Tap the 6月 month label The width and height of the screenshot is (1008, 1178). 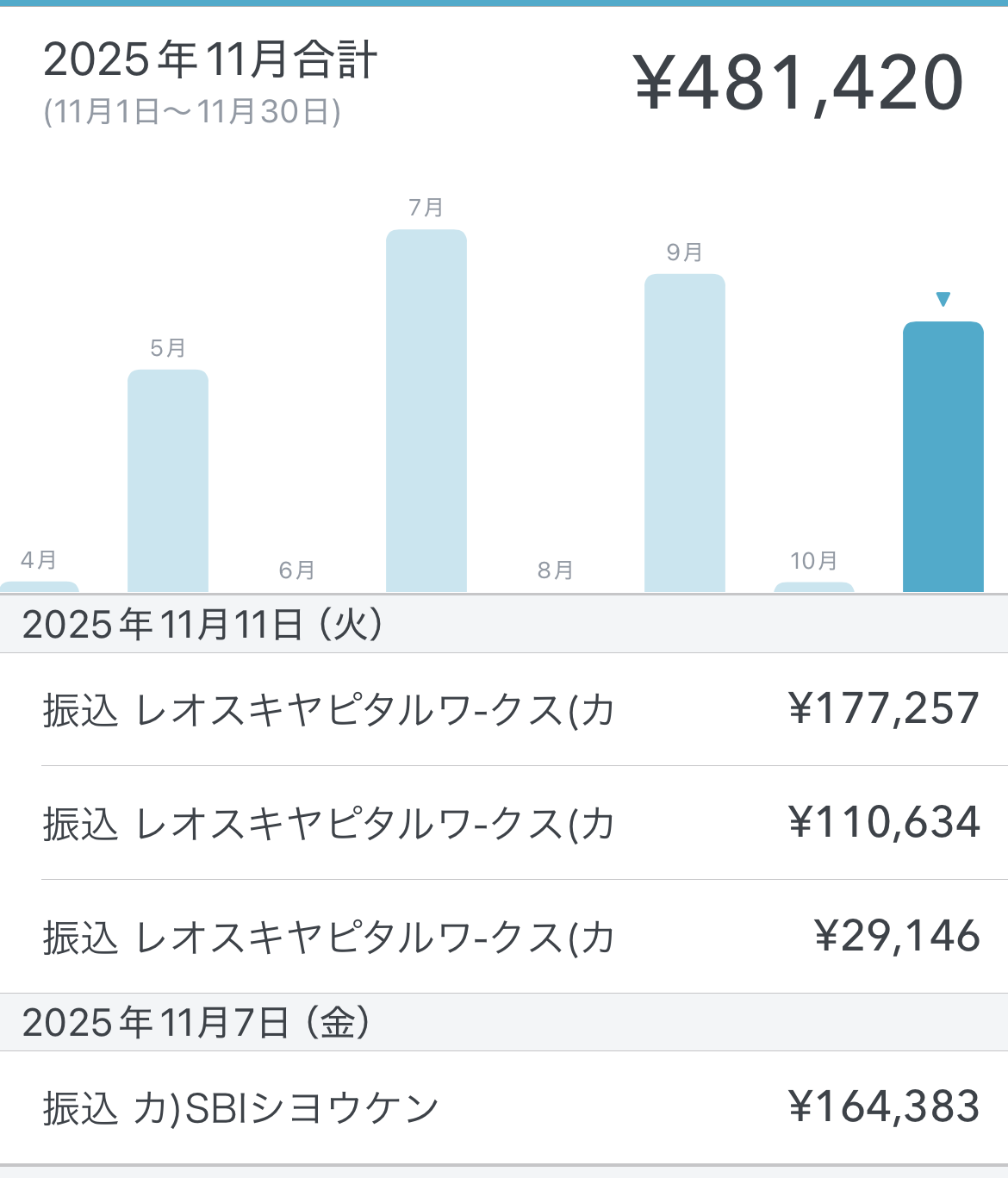[x=296, y=570]
